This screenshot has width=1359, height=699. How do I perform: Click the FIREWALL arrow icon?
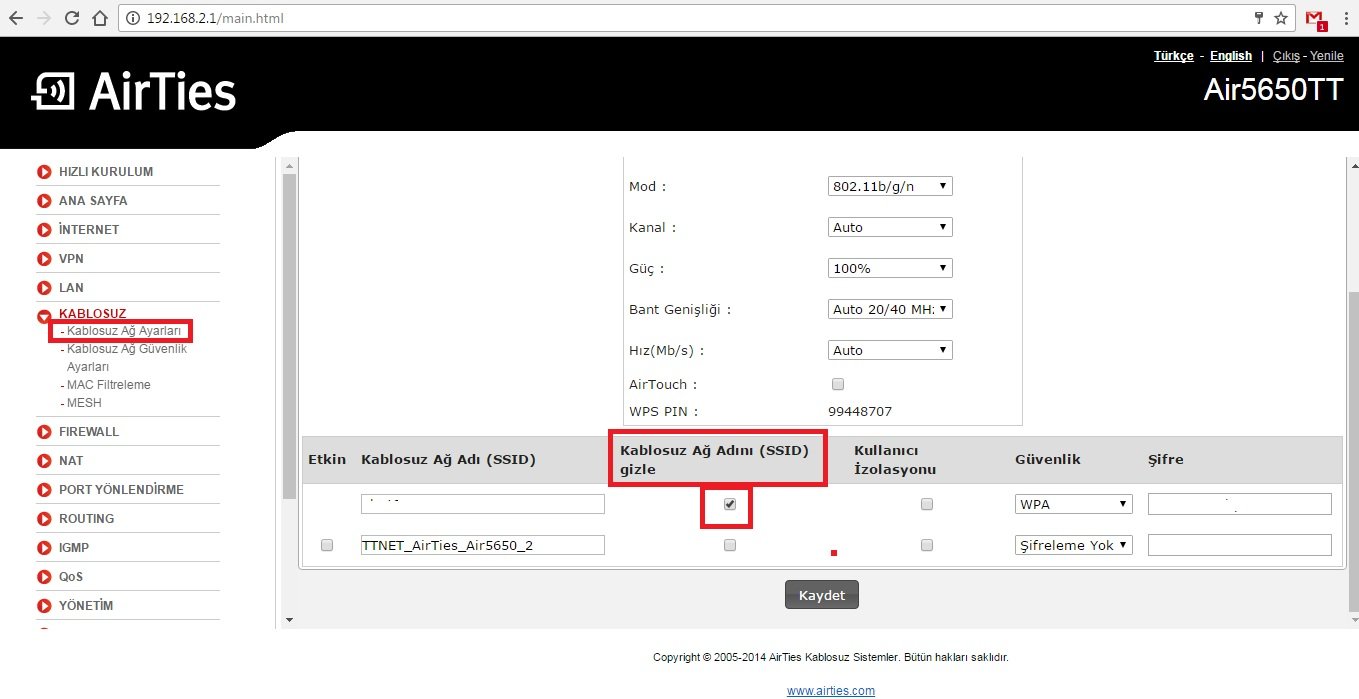[44, 432]
